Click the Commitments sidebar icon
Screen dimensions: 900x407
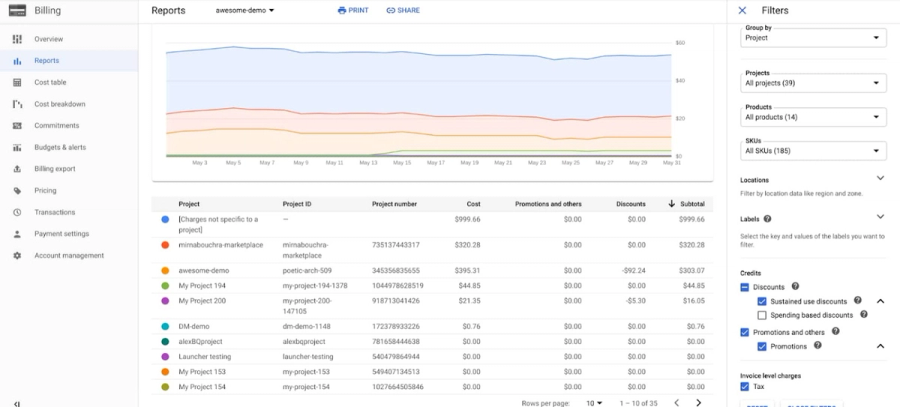(x=17, y=126)
